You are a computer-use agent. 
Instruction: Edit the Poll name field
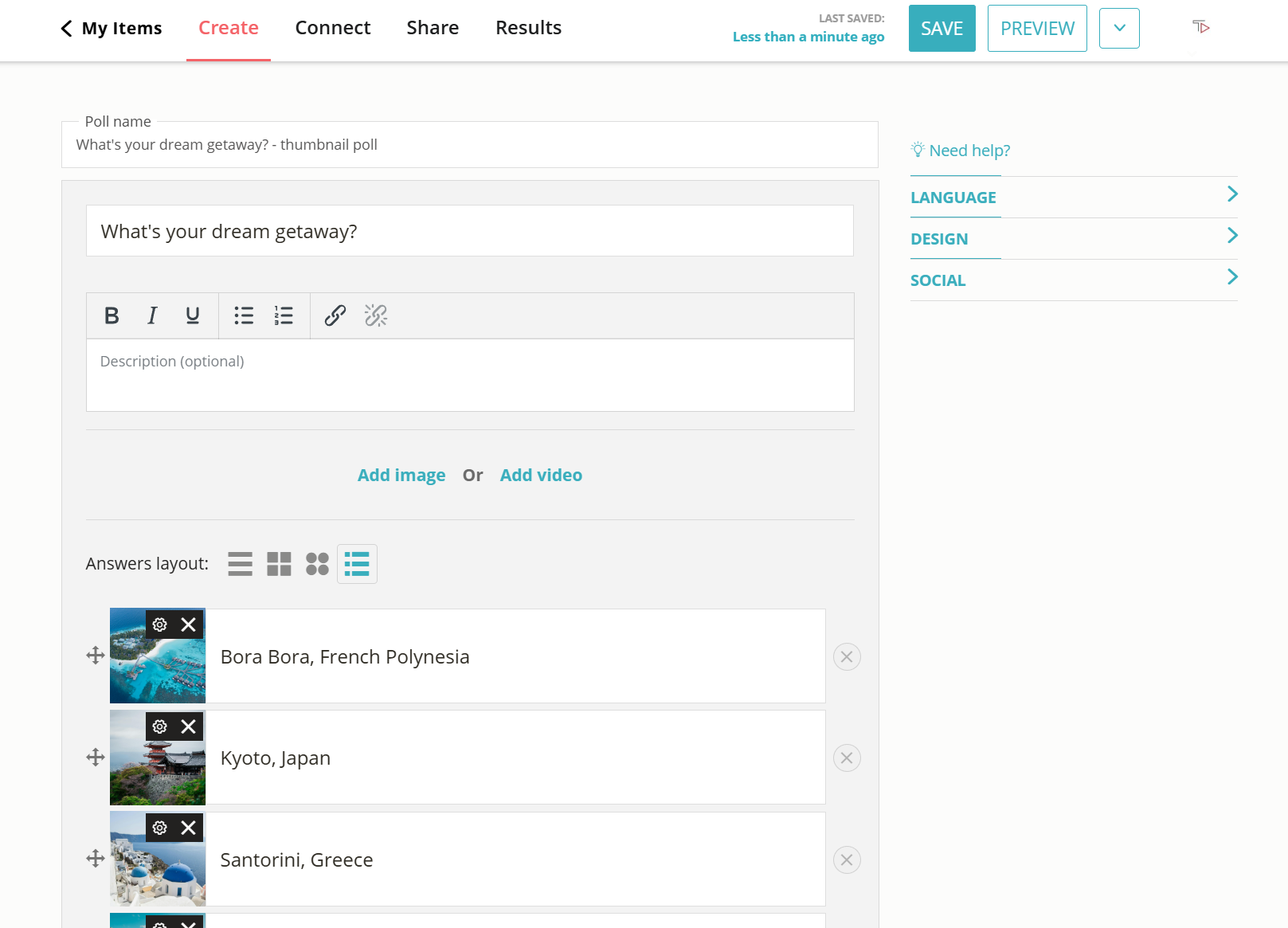(x=470, y=145)
